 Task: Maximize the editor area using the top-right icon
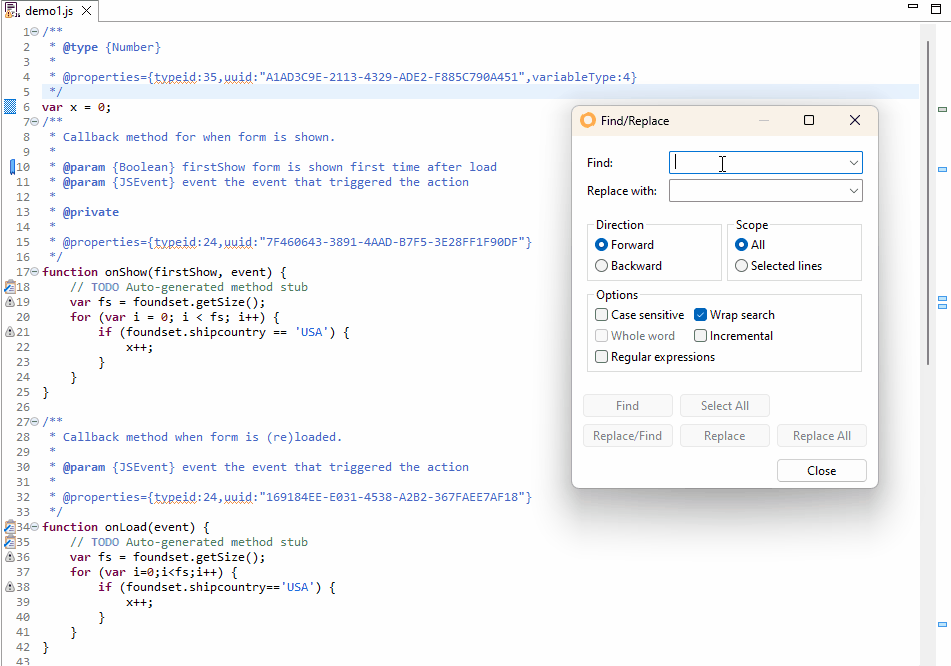pos(936,8)
